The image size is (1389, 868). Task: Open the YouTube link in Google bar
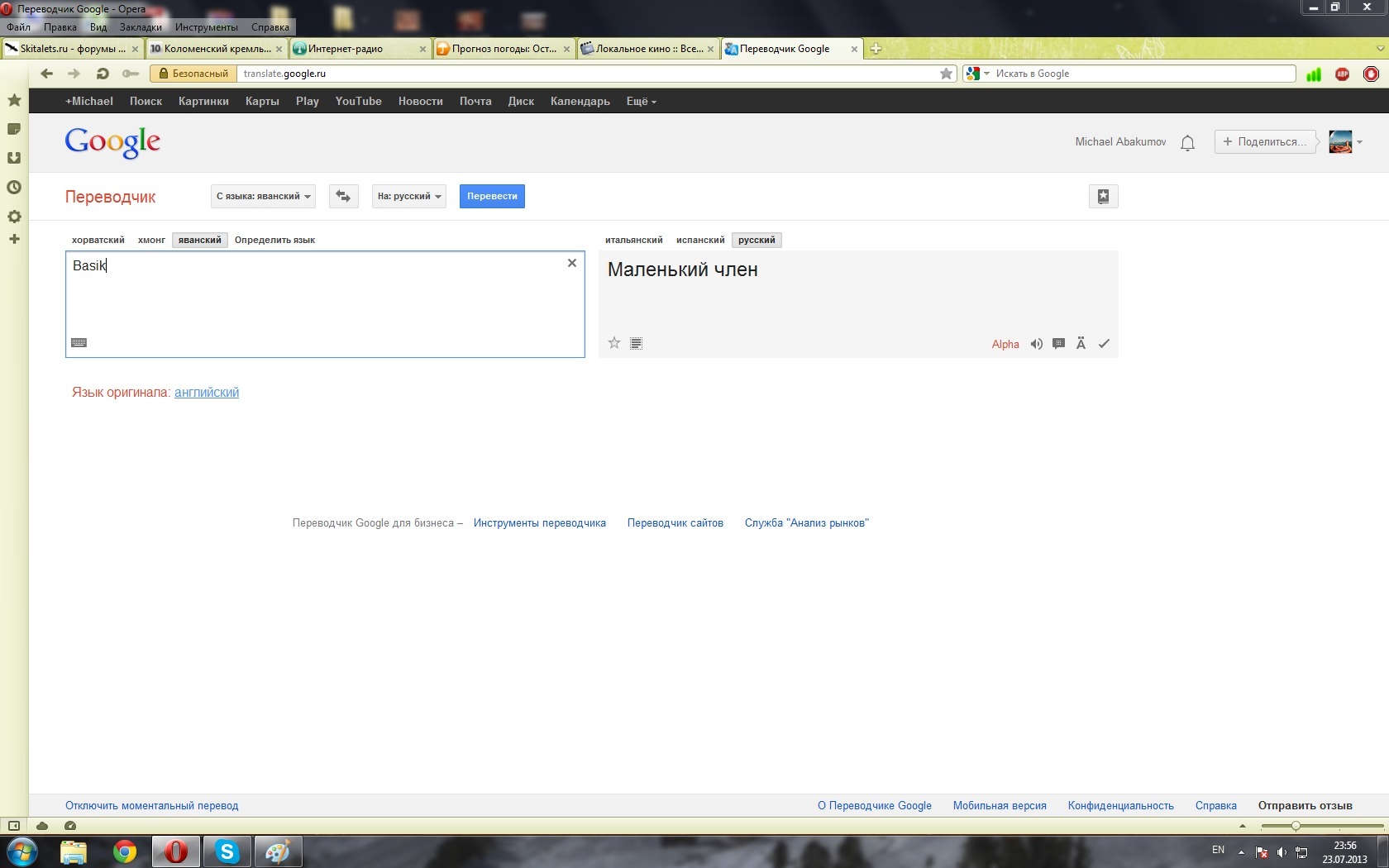[x=358, y=102]
